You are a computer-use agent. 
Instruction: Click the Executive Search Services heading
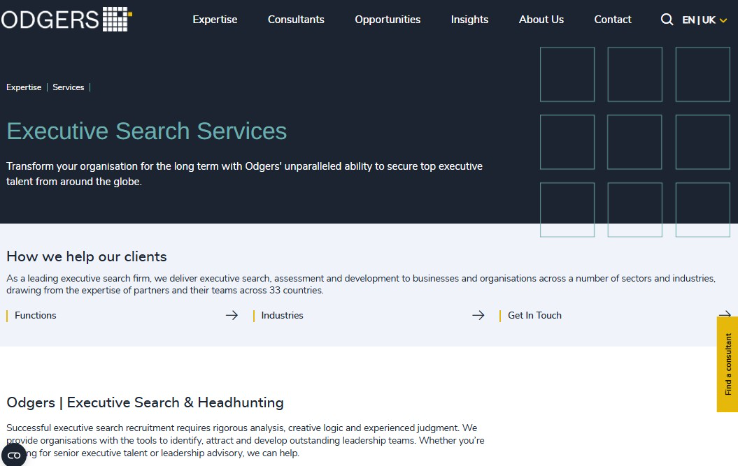[x=146, y=131]
